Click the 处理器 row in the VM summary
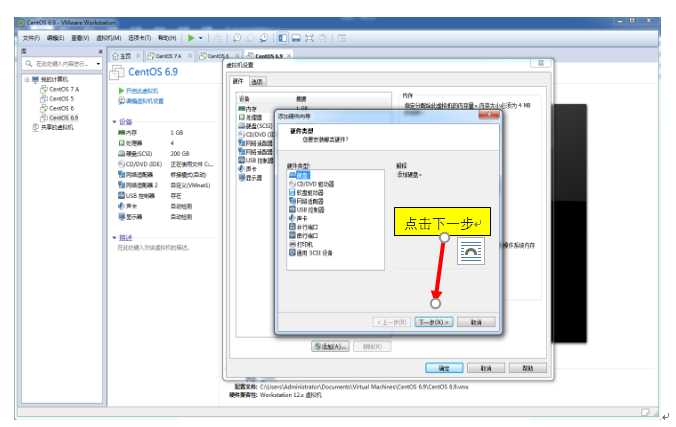This screenshot has width=676, height=427. point(166,143)
